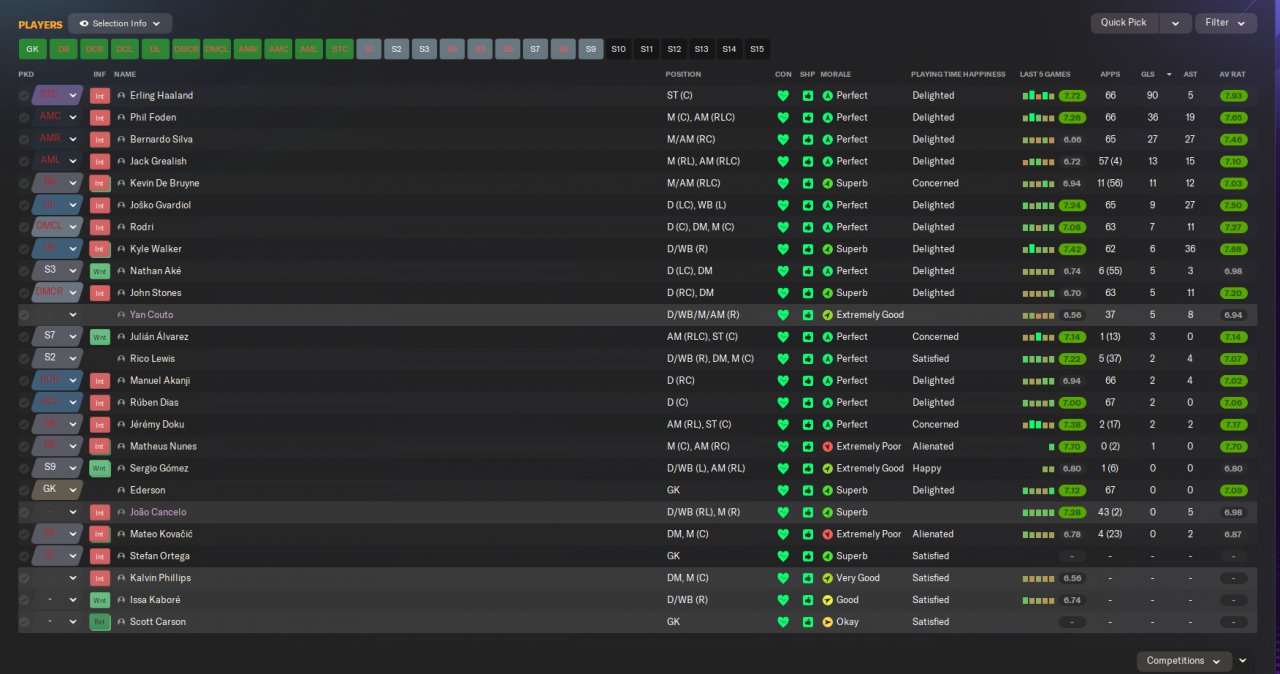Click the Quick Pick button
The image size is (1280, 674).
pos(1124,23)
